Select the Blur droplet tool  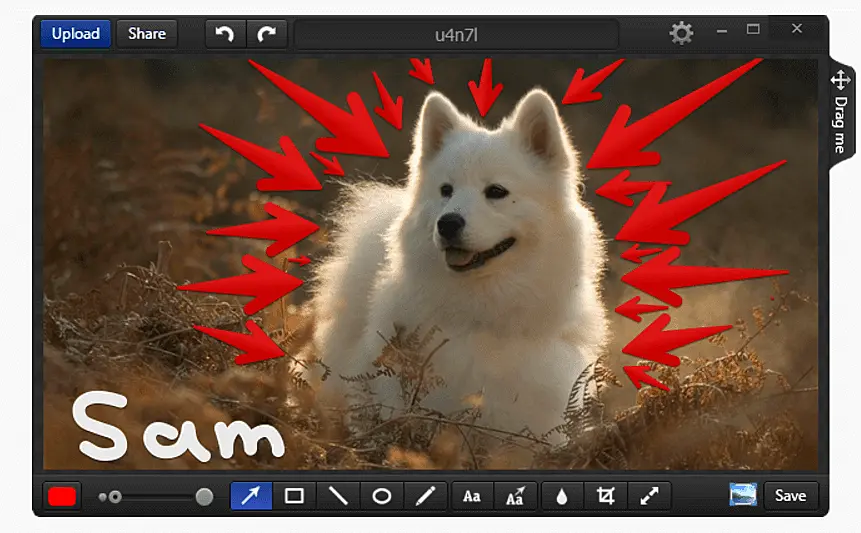pyautogui.click(x=562, y=496)
